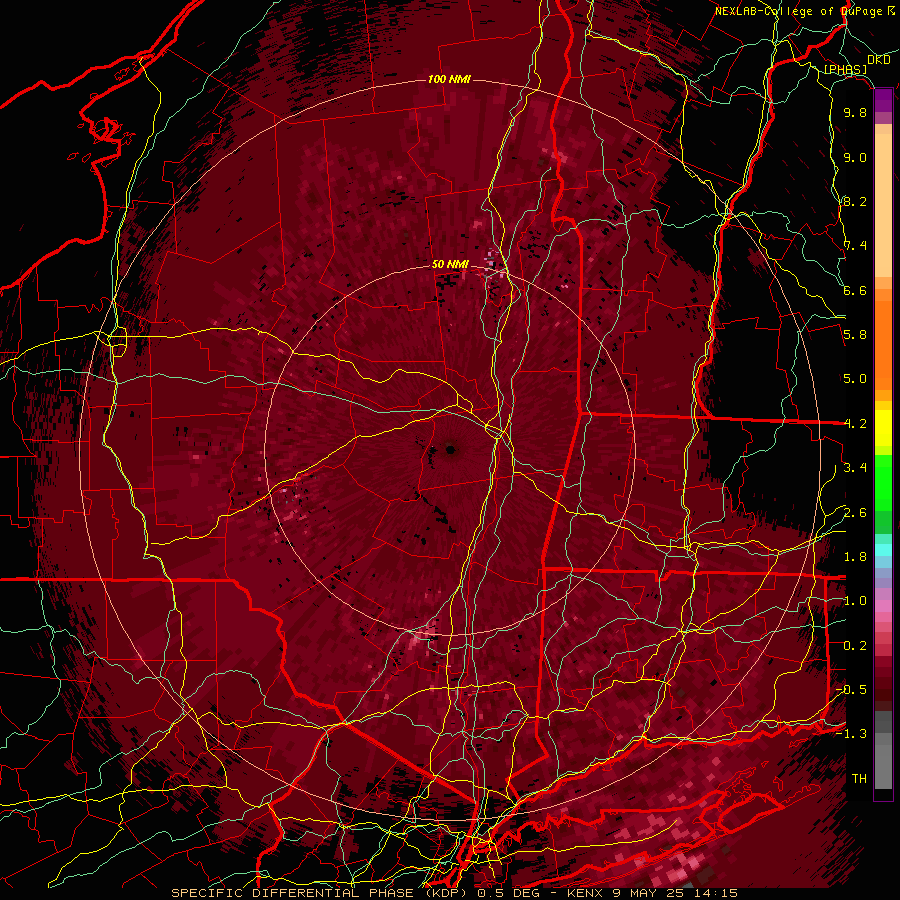Click the 6.6 value on the scale
The width and height of the screenshot is (900, 900).
(x=855, y=291)
